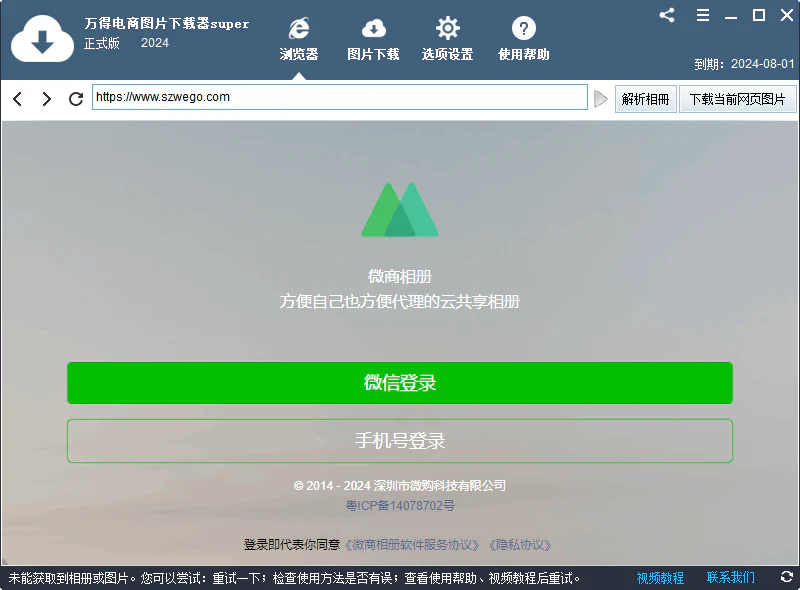The image size is (800, 590).
Task: Switch to 图片下载 image download tab
Action: (373, 39)
